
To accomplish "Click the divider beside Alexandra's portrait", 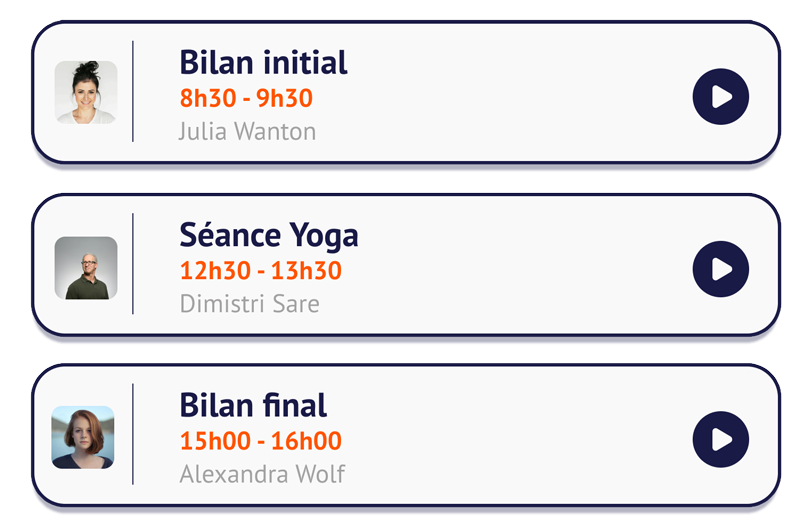I will tap(133, 434).
